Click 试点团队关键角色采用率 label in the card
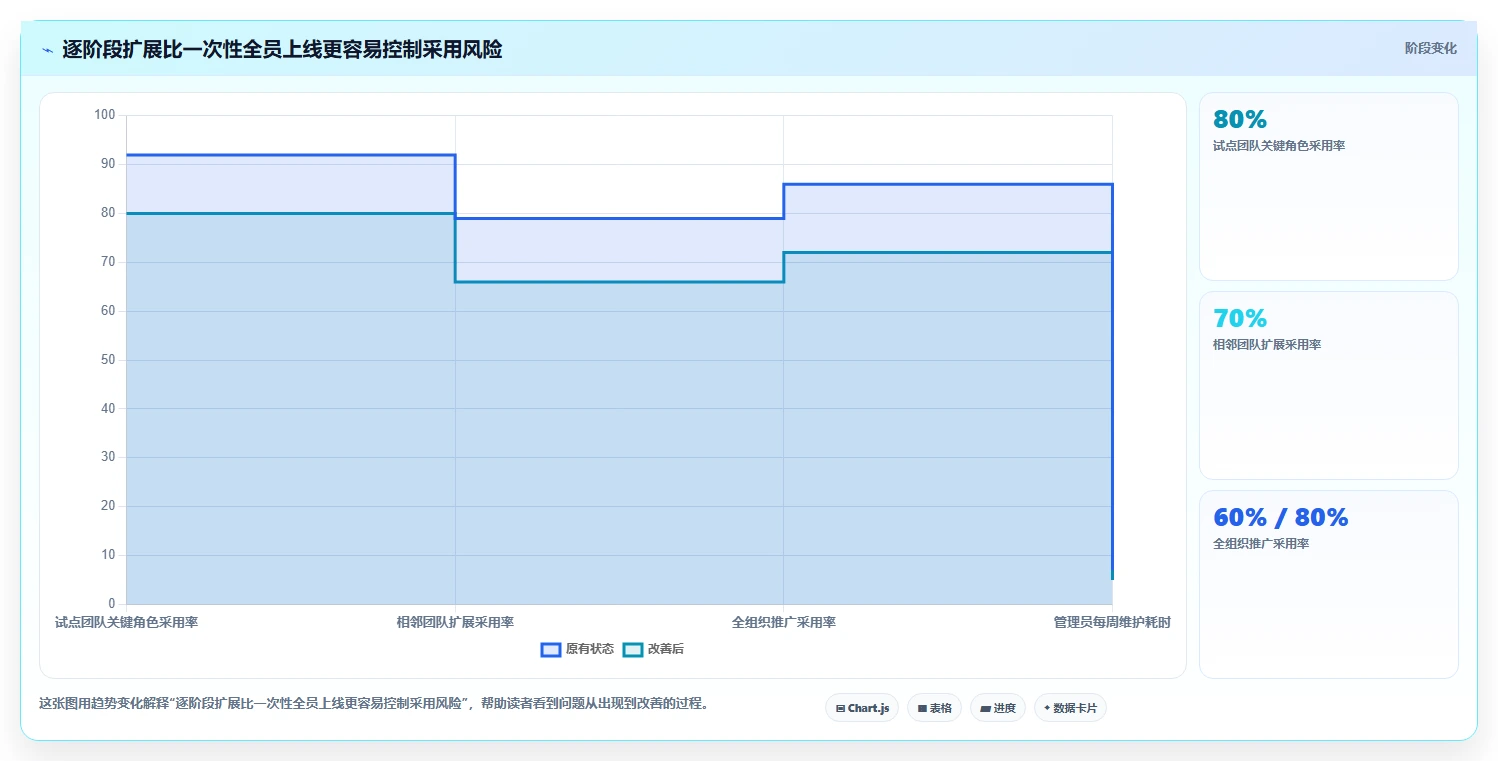The width and height of the screenshot is (1498, 761). (1279, 146)
